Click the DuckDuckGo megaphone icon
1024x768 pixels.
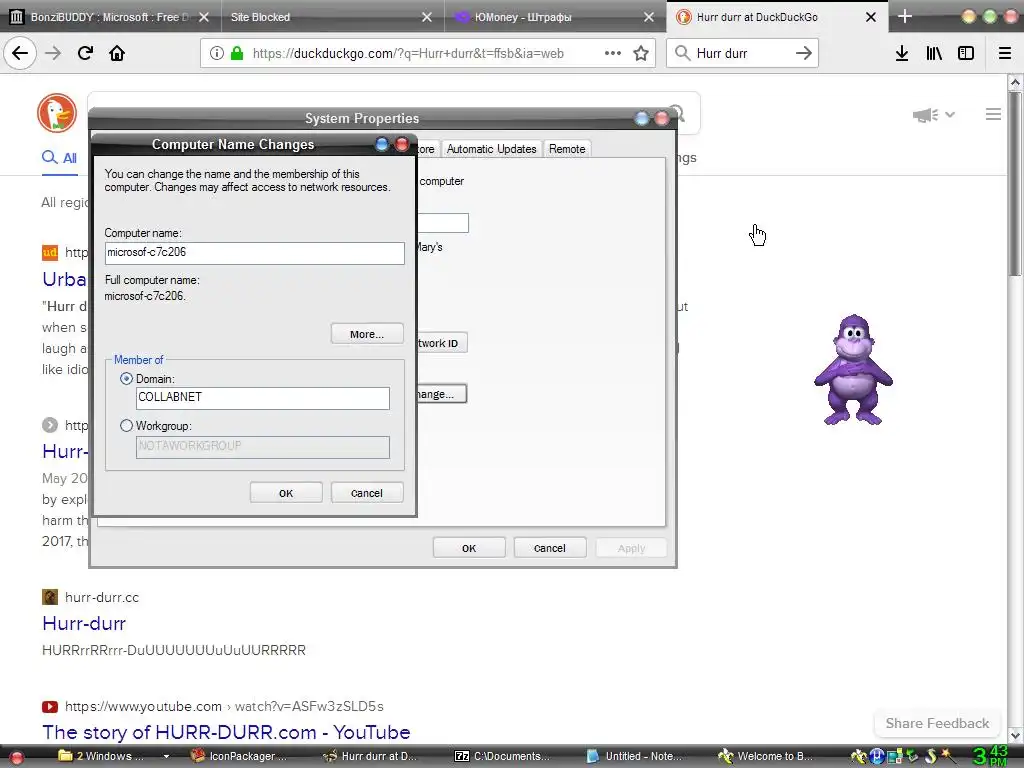[x=925, y=115]
